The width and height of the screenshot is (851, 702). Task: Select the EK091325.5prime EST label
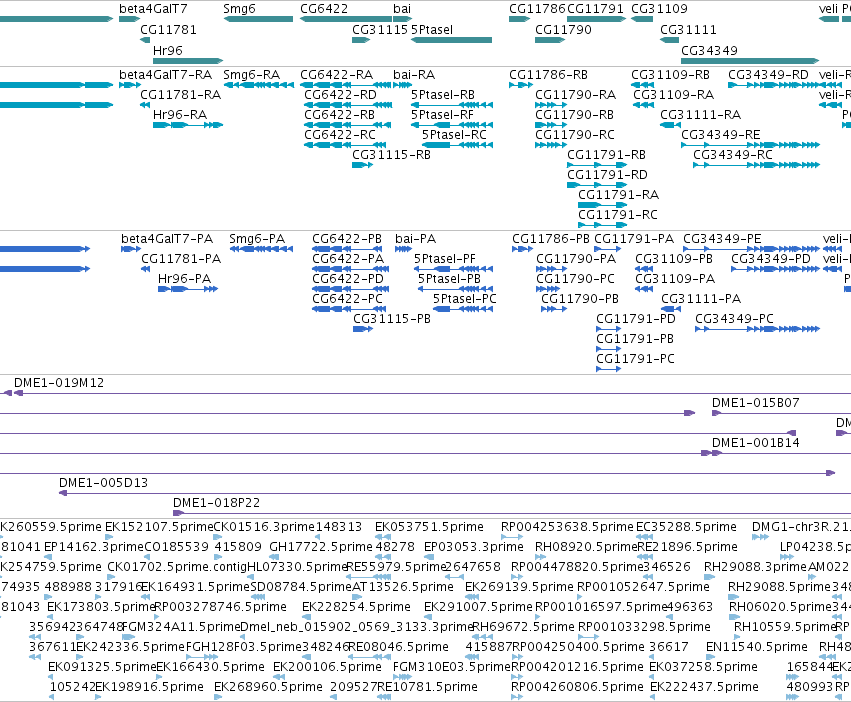(102, 667)
